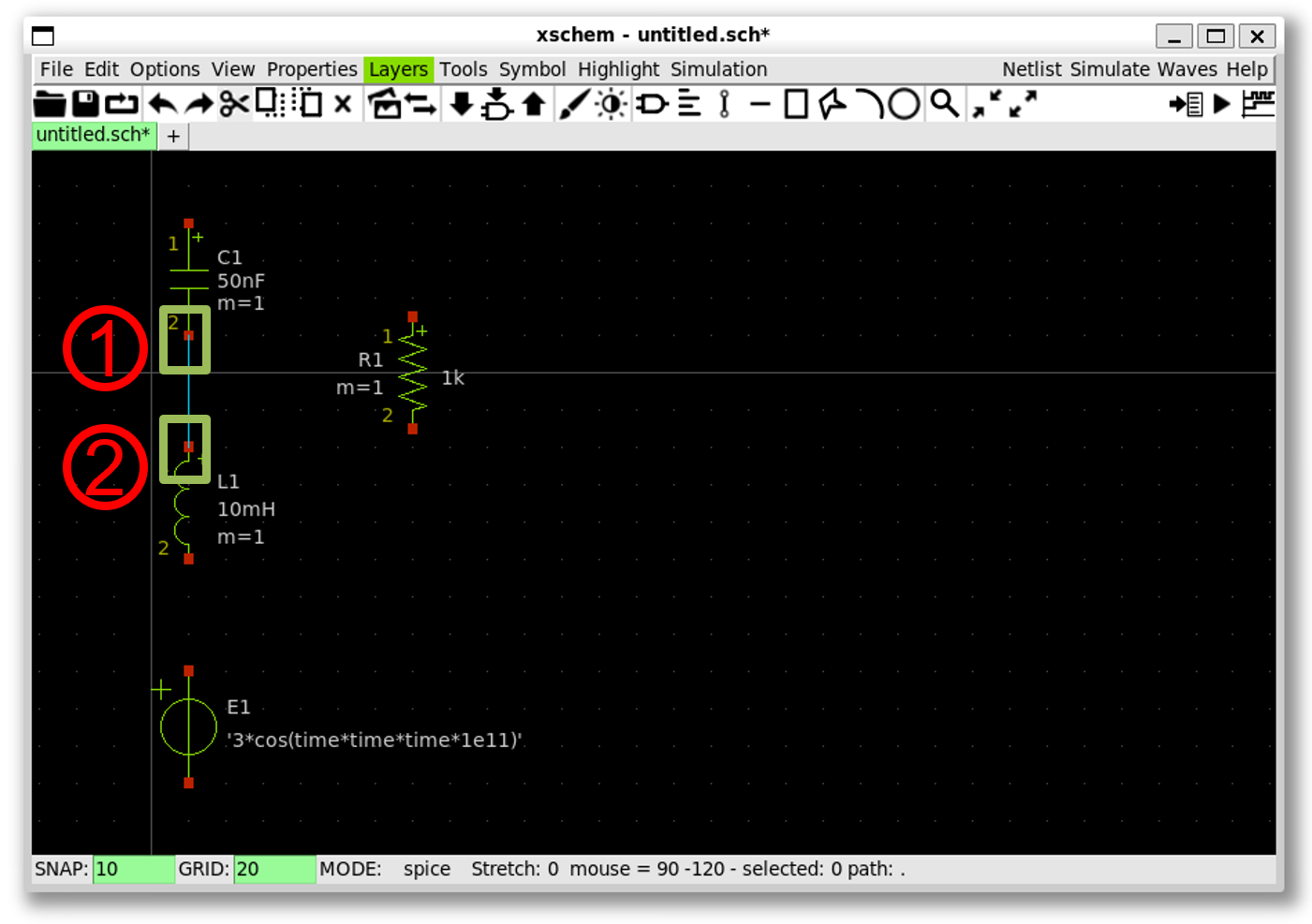Click the Save floppy disk icon

[85, 104]
